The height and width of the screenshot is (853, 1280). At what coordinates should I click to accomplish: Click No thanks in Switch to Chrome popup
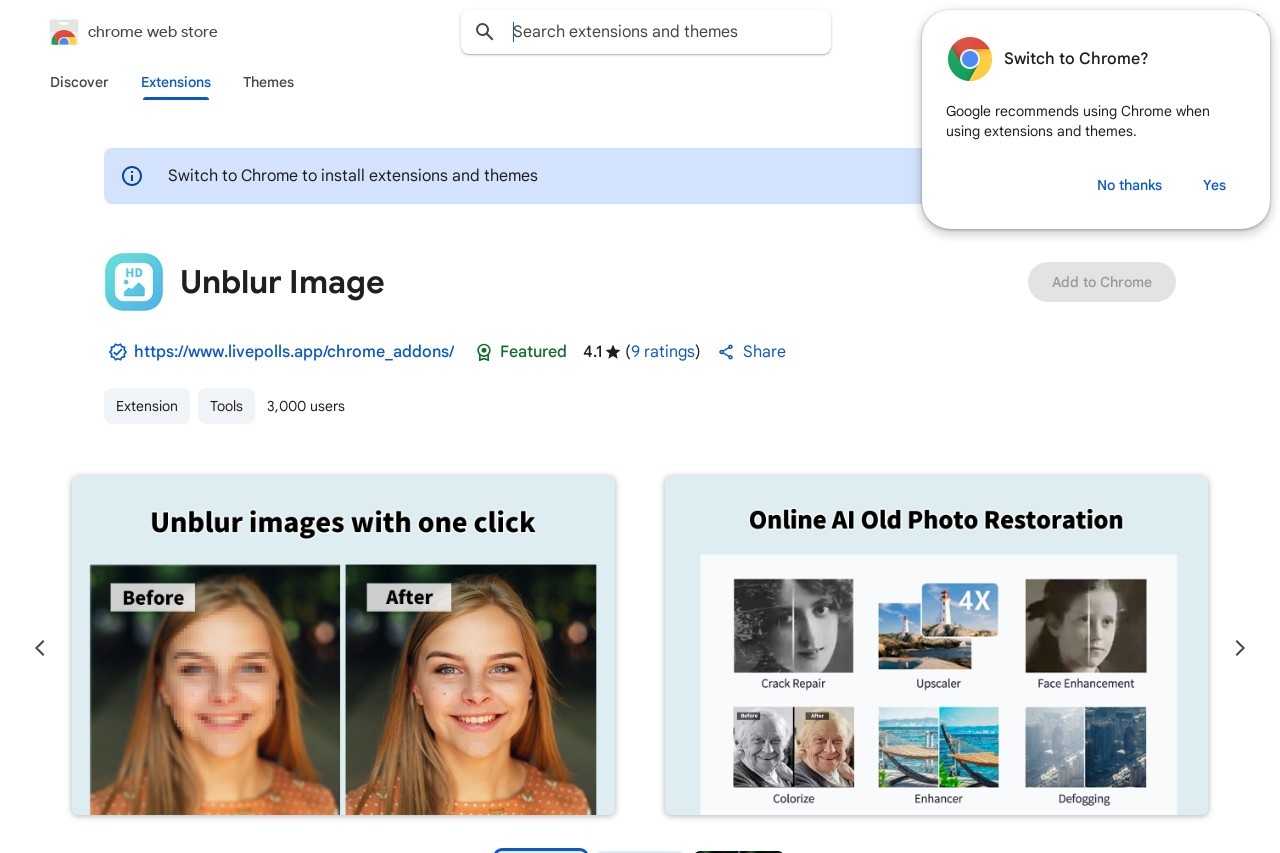(1129, 185)
